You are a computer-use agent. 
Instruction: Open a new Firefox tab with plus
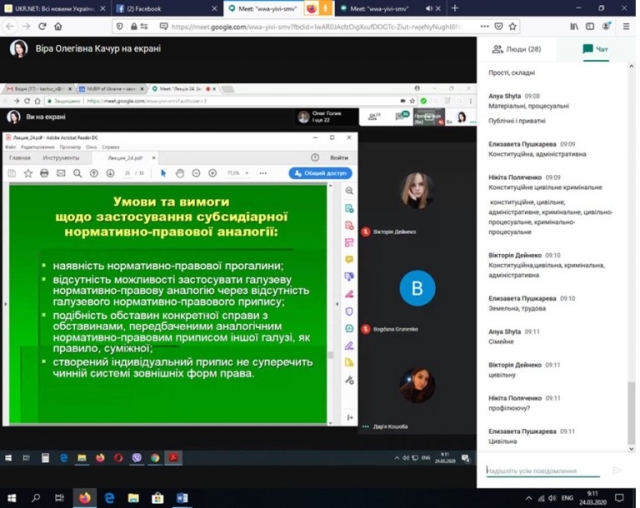pos(455,8)
